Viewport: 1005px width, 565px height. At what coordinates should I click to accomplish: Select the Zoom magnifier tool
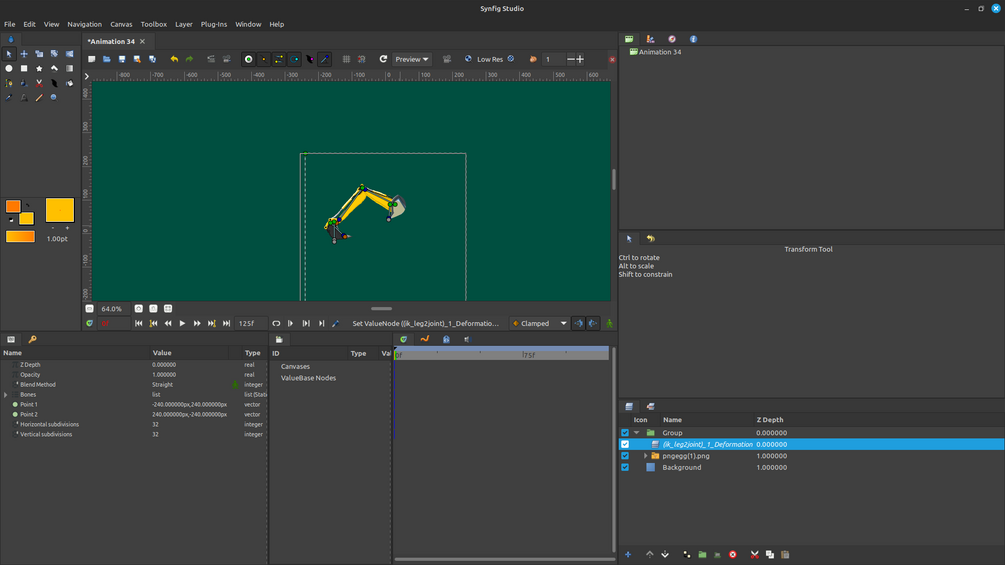(x=54, y=98)
